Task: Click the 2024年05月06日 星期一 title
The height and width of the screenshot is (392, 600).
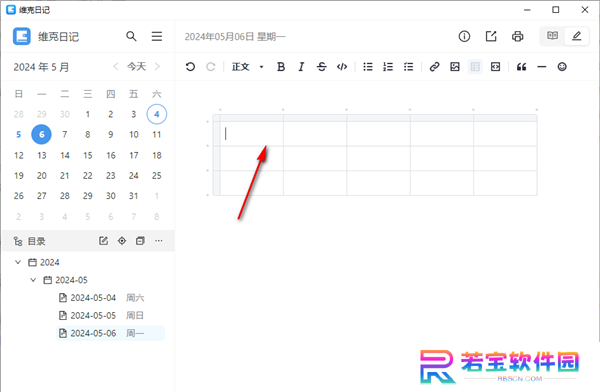Action: point(235,37)
